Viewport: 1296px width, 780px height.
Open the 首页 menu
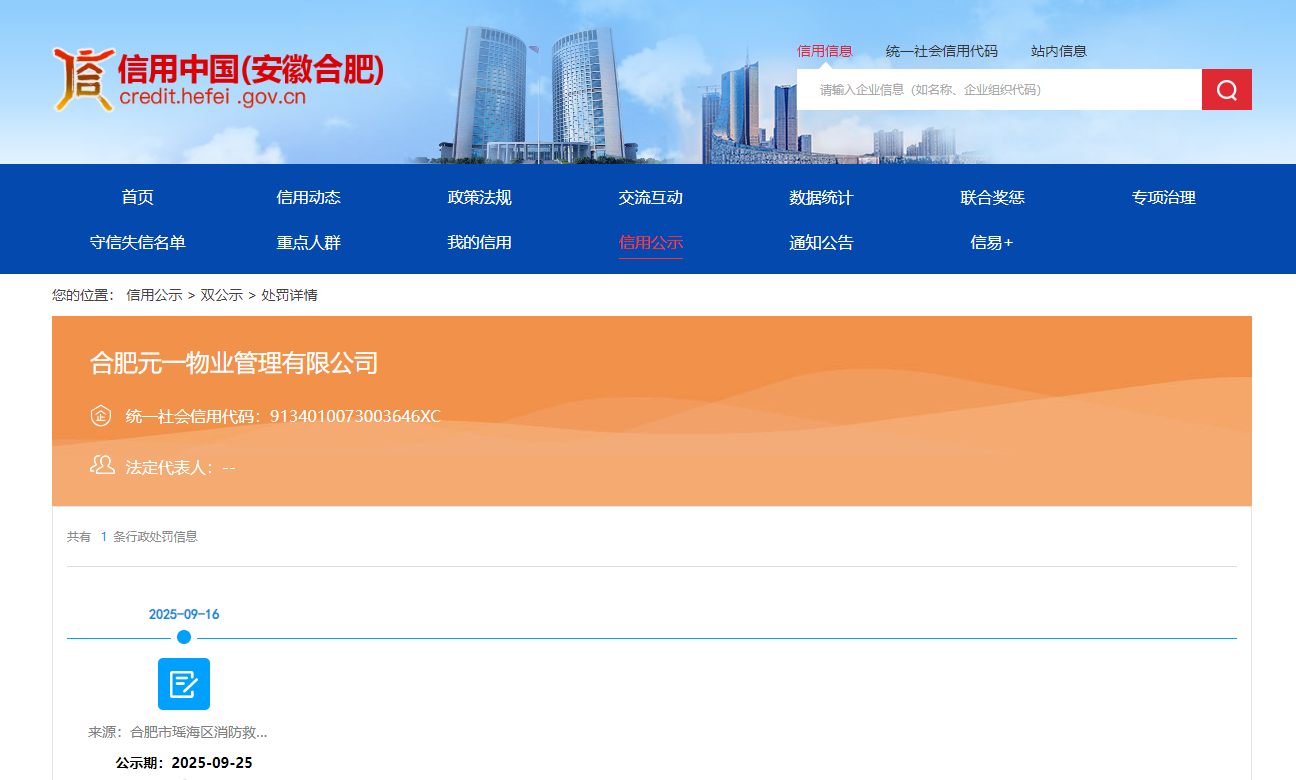(x=138, y=197)
